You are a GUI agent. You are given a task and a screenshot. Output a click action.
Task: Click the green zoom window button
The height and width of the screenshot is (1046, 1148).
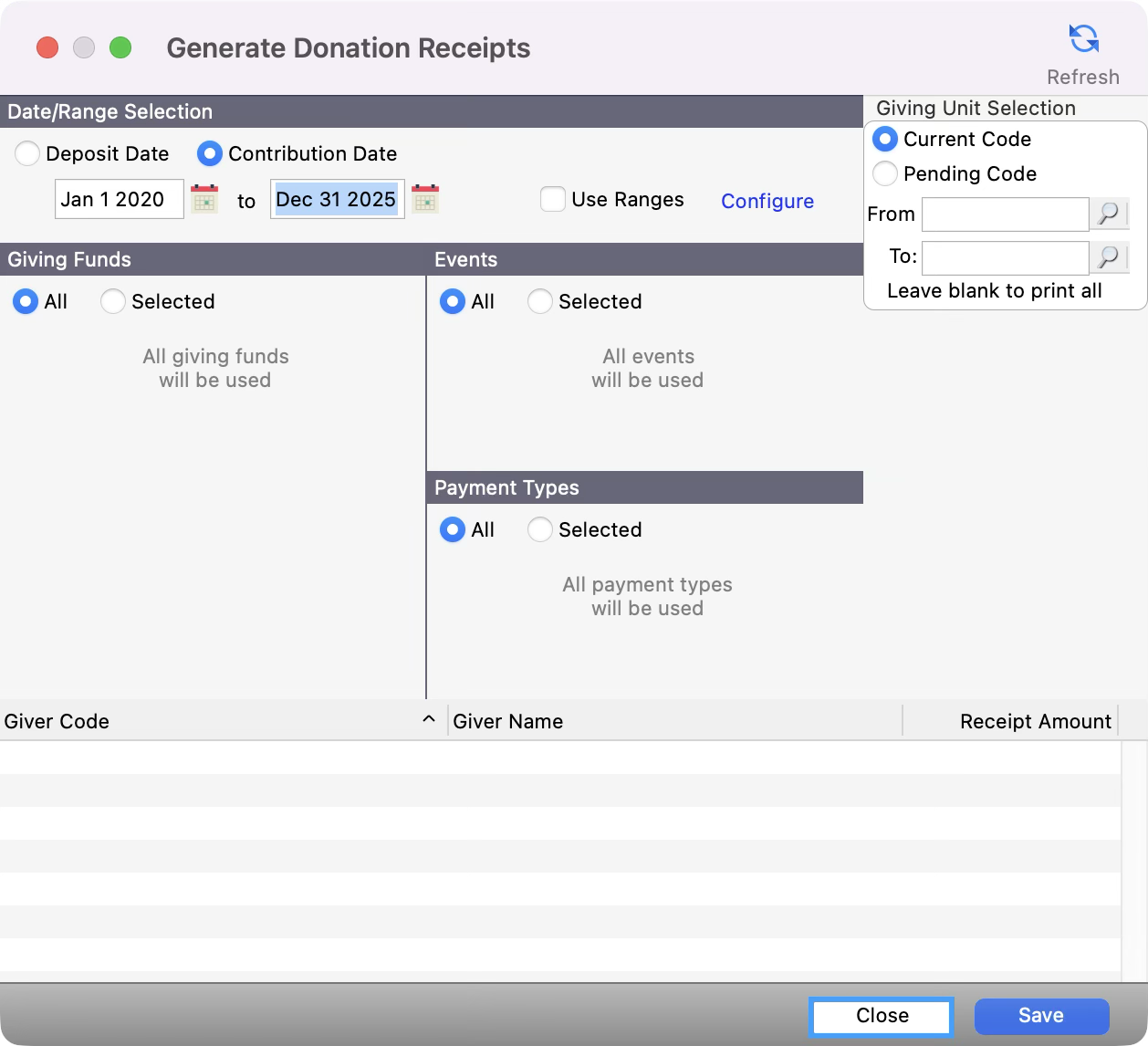click(x=120, y=47)
